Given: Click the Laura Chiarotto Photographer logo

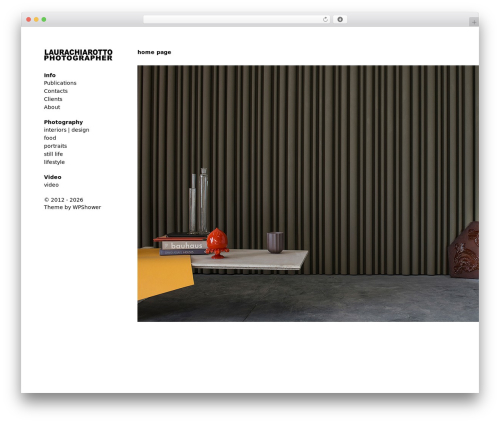Looking at the screenshot, I should coord(78,55).
